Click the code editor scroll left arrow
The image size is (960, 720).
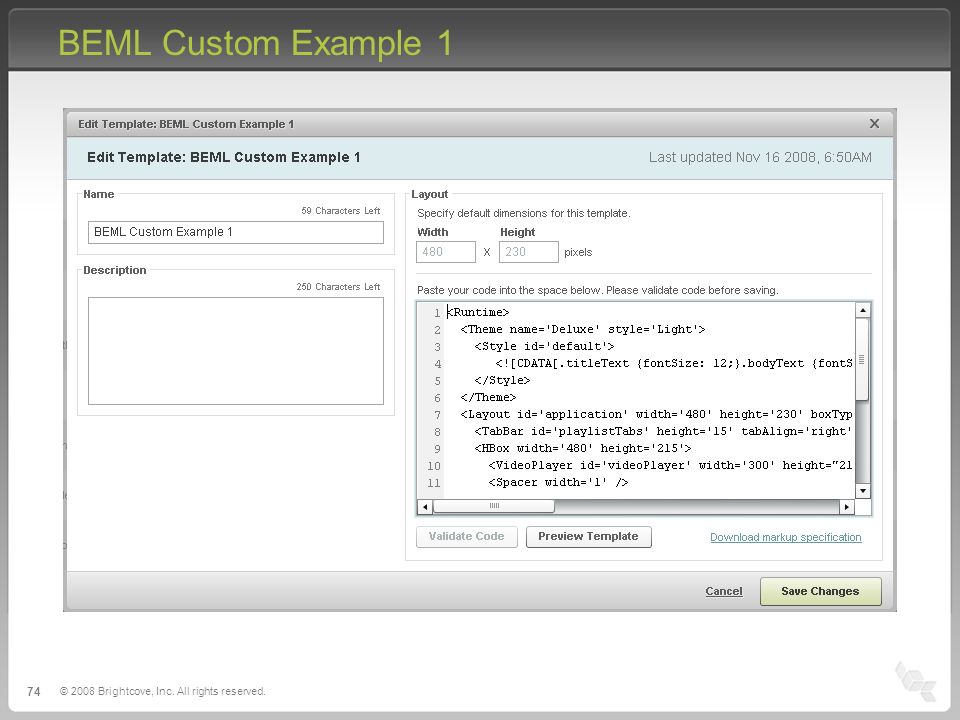425,506
